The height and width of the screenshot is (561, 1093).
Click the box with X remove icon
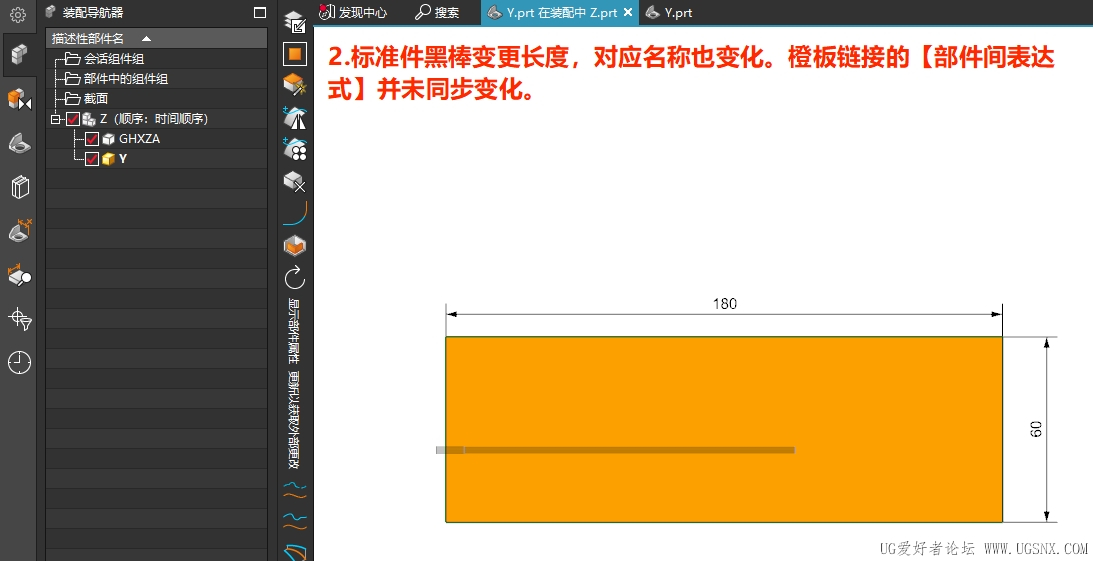[x=295, y=181]
